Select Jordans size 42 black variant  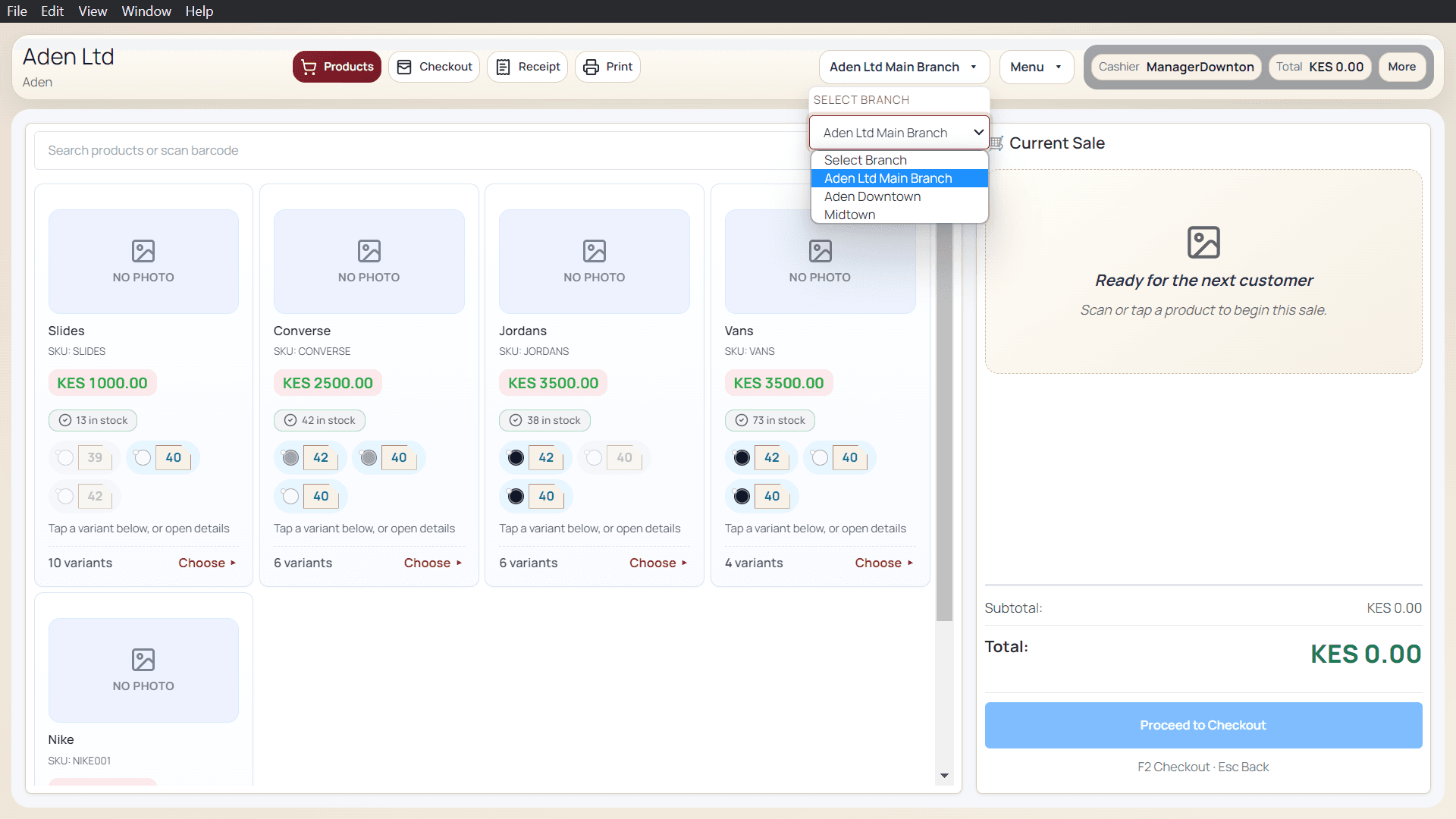(535, 457)
